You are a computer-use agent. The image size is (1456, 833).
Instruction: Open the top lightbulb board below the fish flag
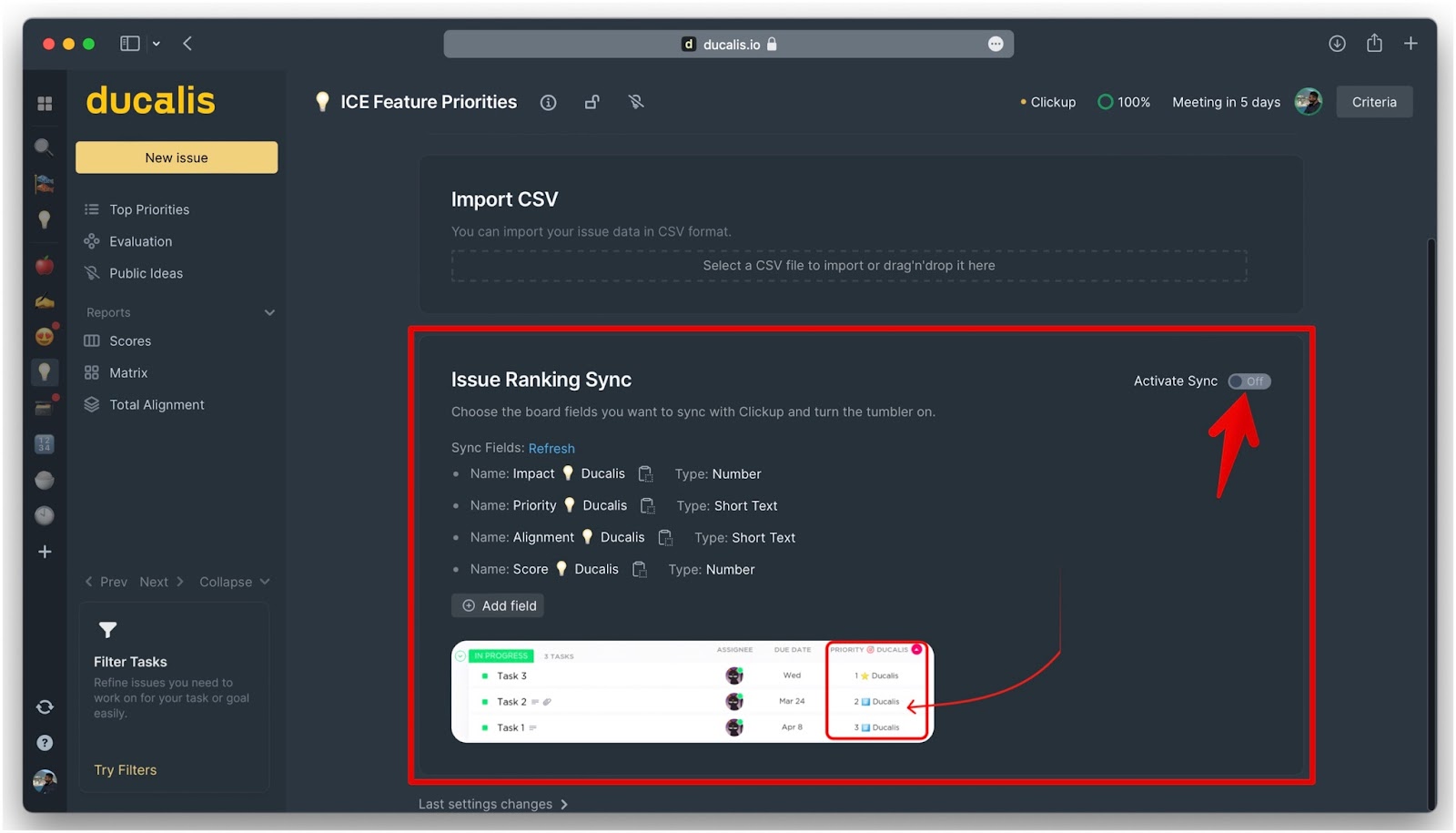tap(44, 219)
